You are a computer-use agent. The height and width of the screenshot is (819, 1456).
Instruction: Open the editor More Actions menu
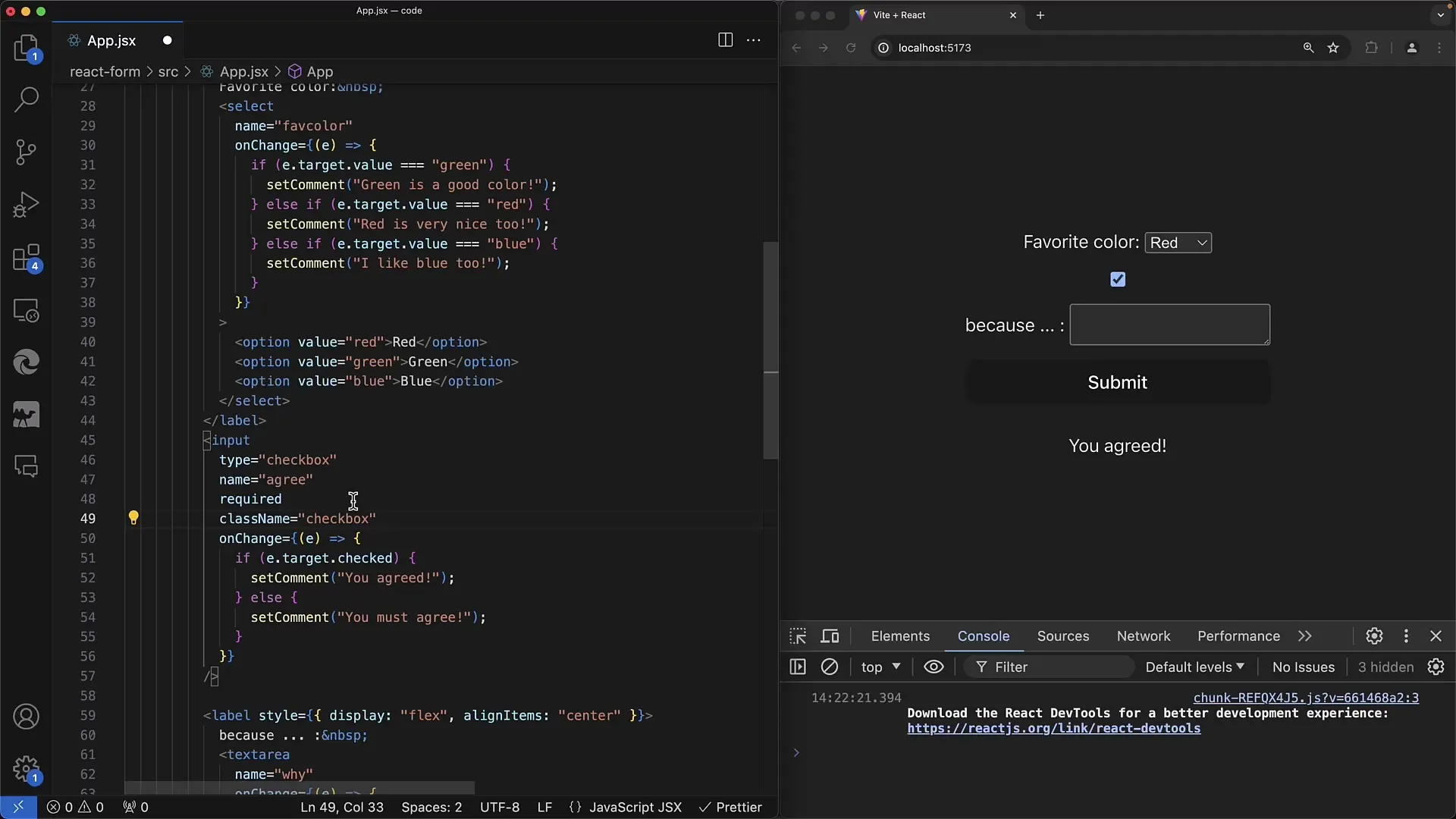point(754,40)
